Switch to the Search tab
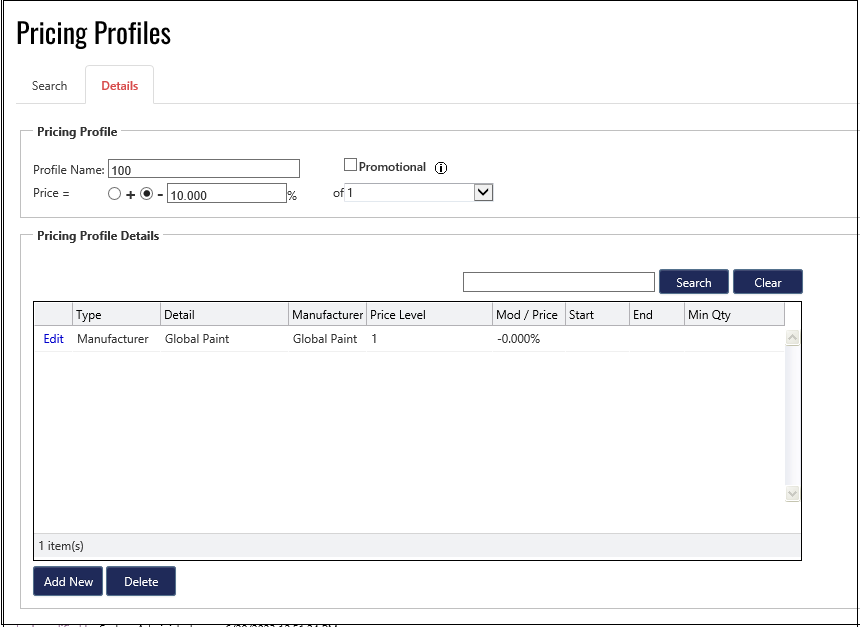This screenshot has width=860, height=638. point(49,86)
